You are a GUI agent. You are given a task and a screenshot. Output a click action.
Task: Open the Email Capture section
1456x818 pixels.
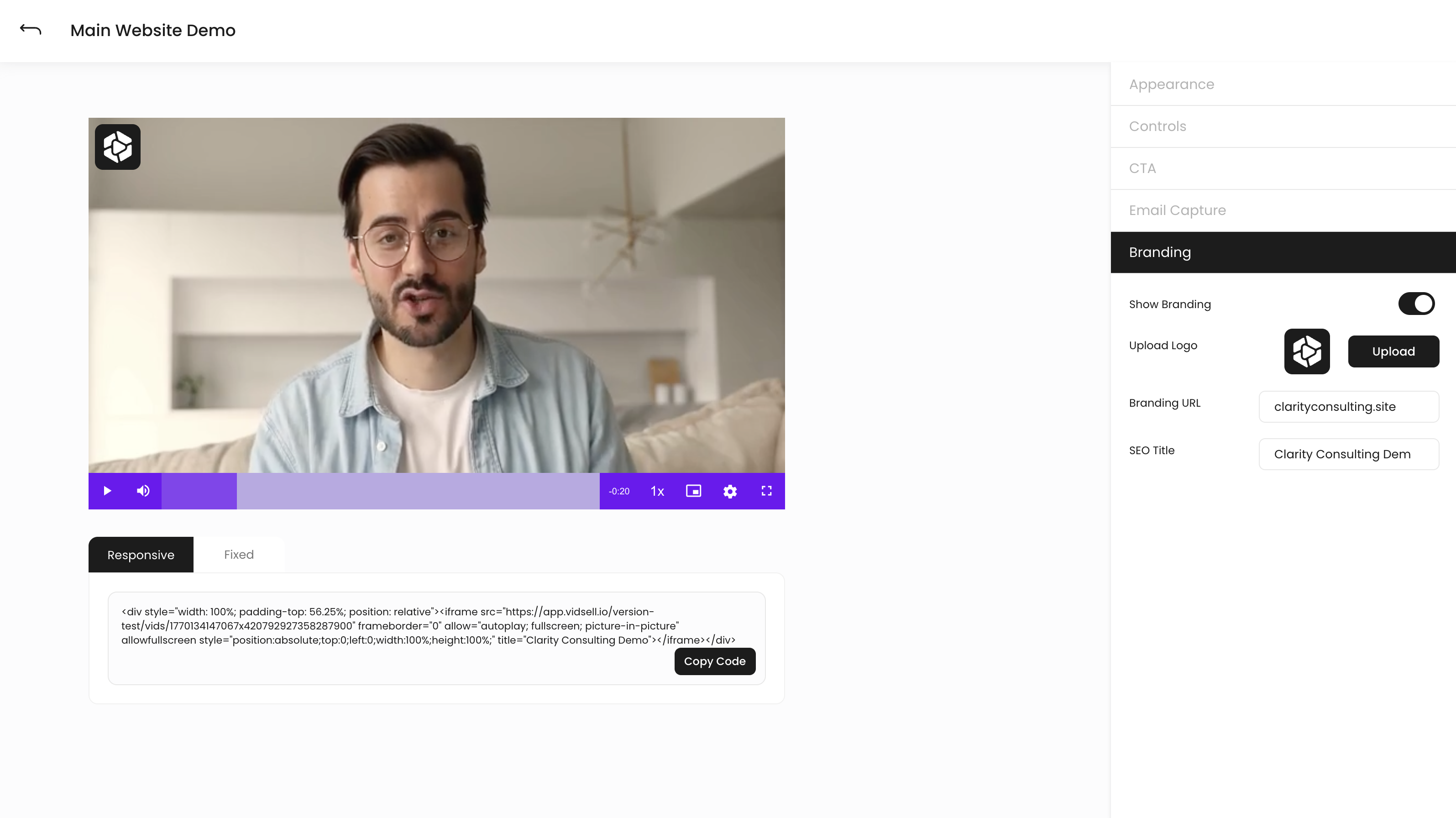[x=1177, y=210]
